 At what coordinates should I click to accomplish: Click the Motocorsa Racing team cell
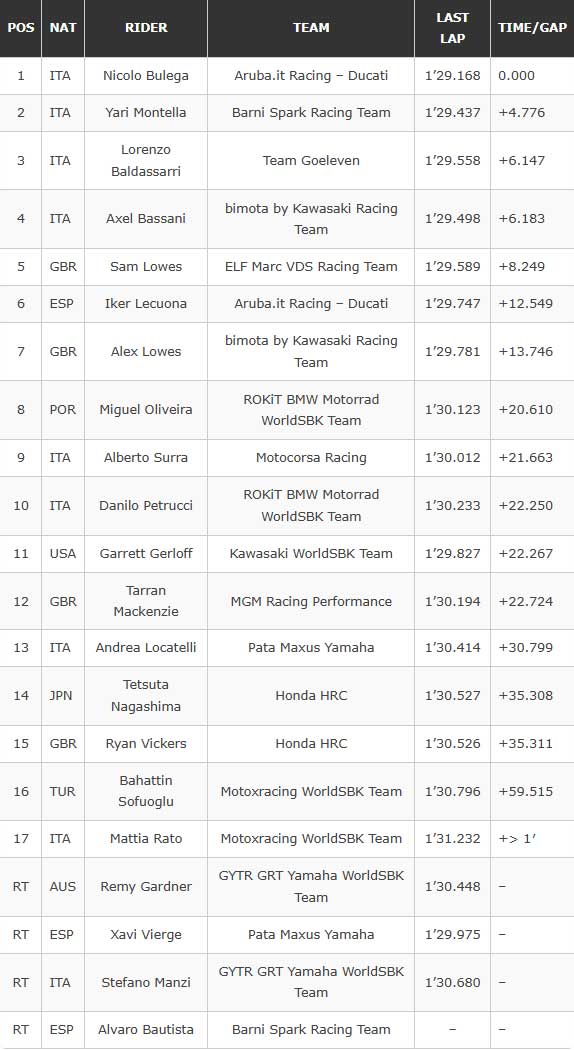coord(311,457)
